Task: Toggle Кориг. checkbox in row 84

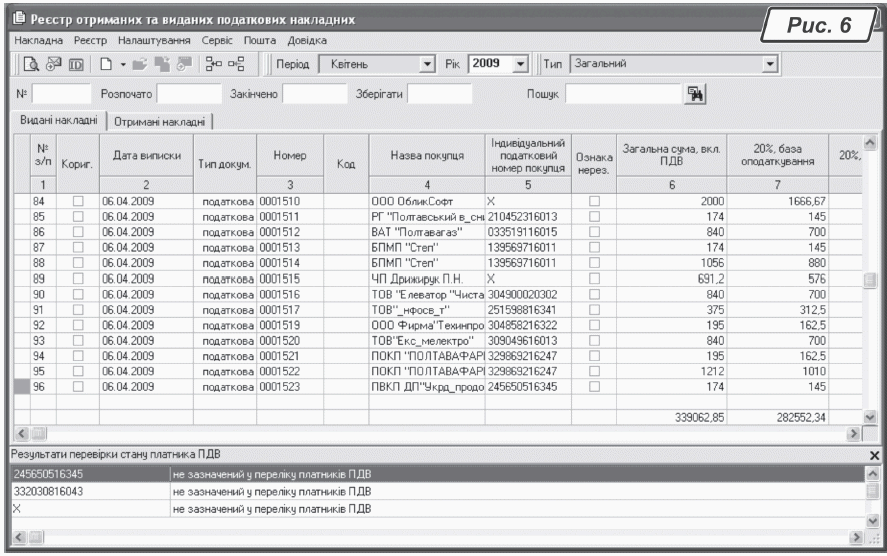Action: pos(78,202)
